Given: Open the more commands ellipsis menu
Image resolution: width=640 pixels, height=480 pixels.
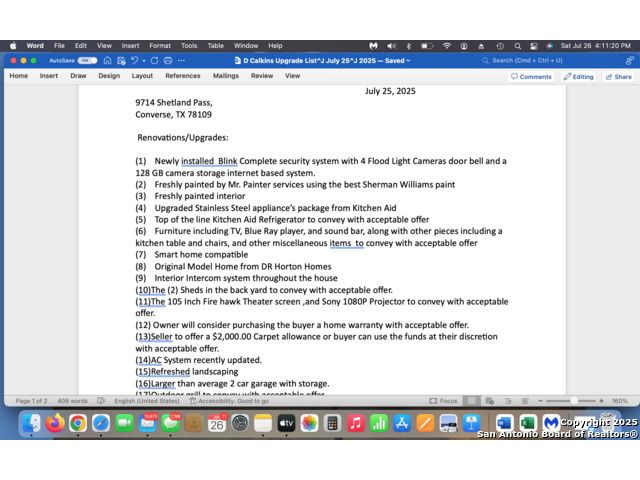Looking at the screenshot, I should [180, 61].
